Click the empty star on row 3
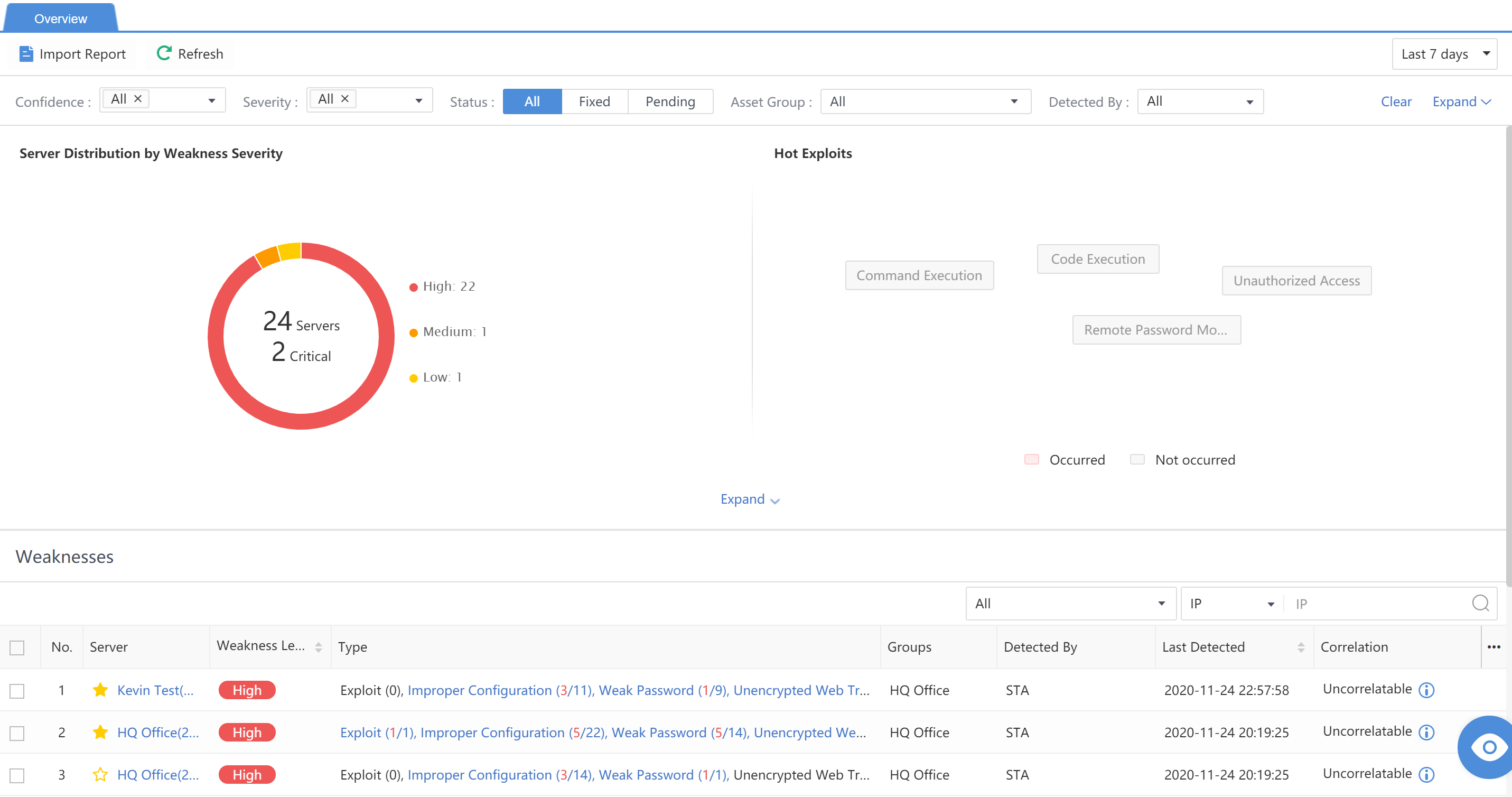This screenshot has width=1512, height=797. click(100, 774)
